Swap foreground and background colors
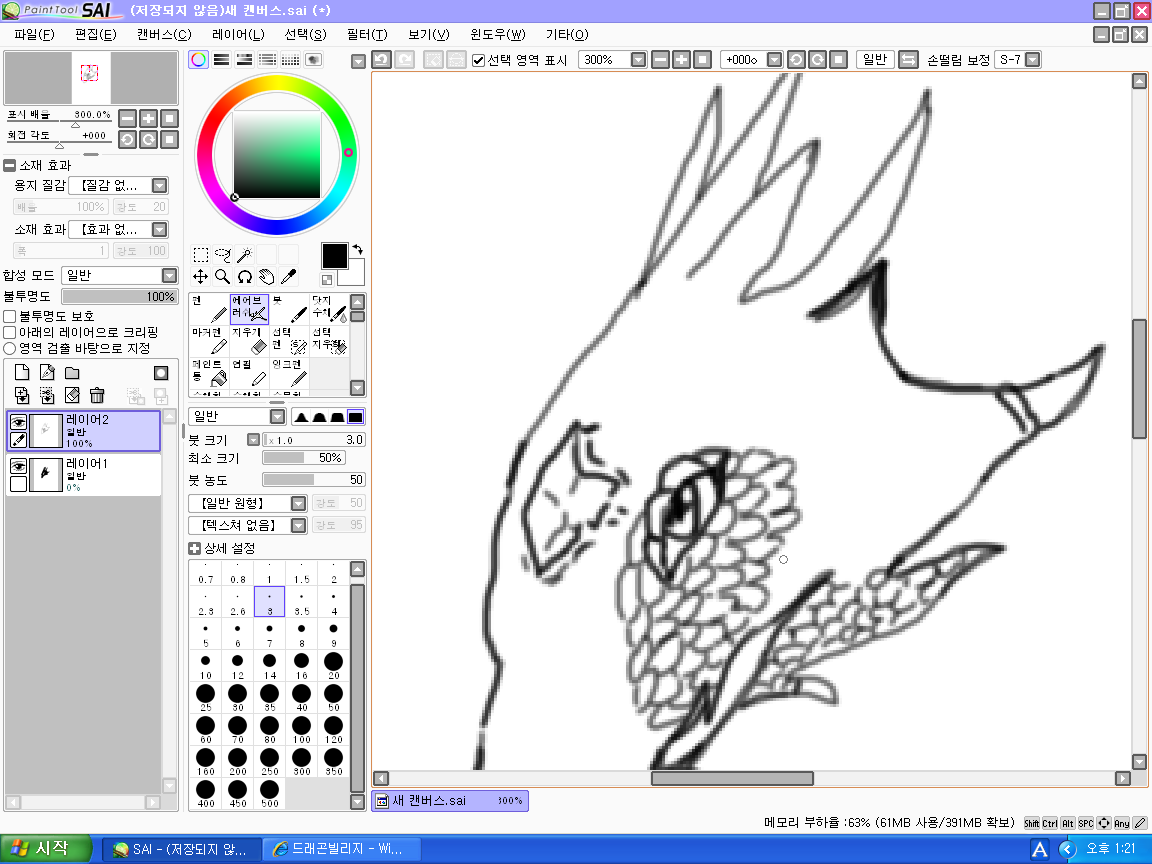 point(358,250)
